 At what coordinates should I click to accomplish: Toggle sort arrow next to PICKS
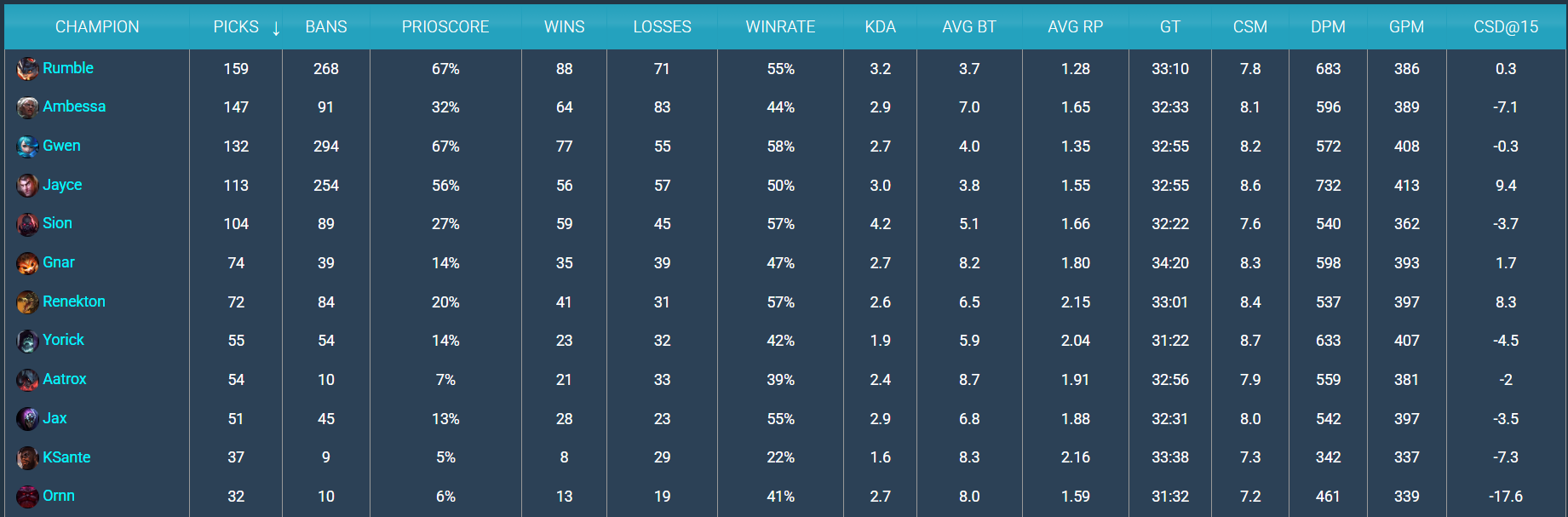[276, 28]
